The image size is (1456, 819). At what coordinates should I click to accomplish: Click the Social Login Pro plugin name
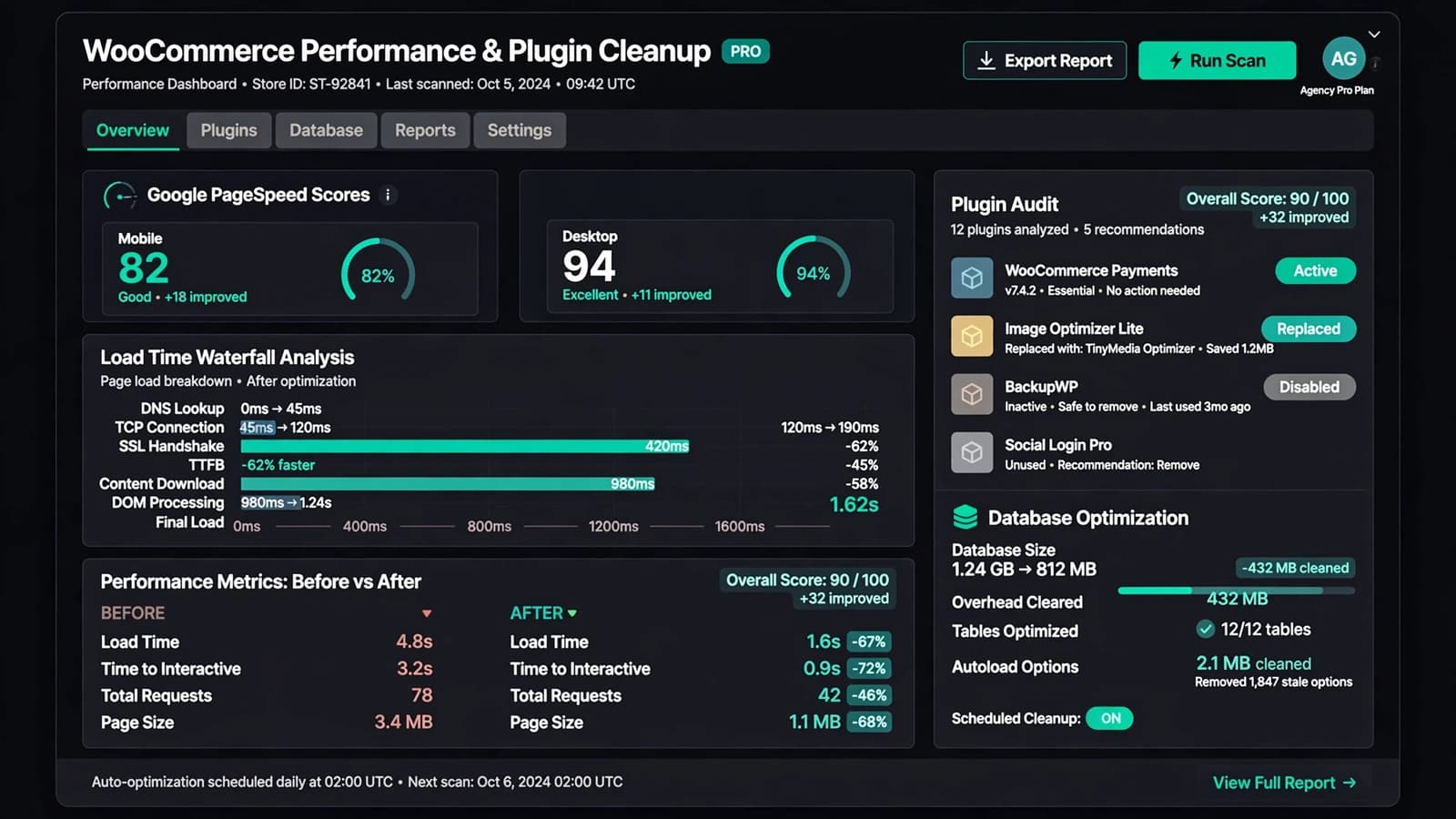coord(1057,445)
